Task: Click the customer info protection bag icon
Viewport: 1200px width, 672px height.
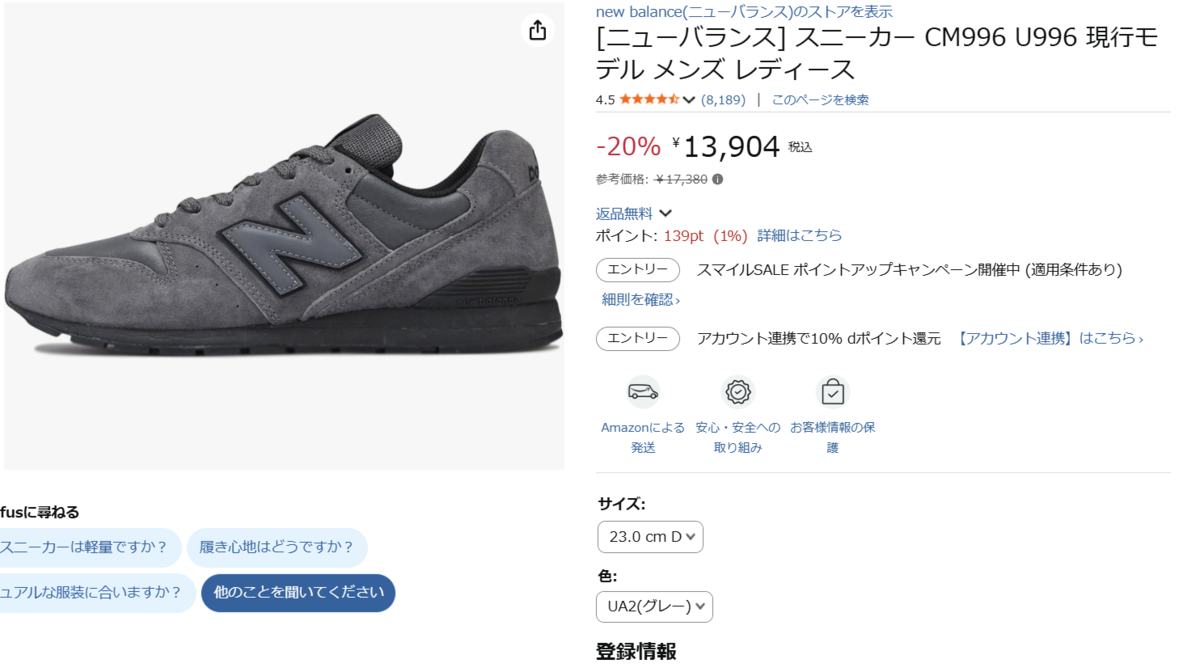Action: pos(832,391)
